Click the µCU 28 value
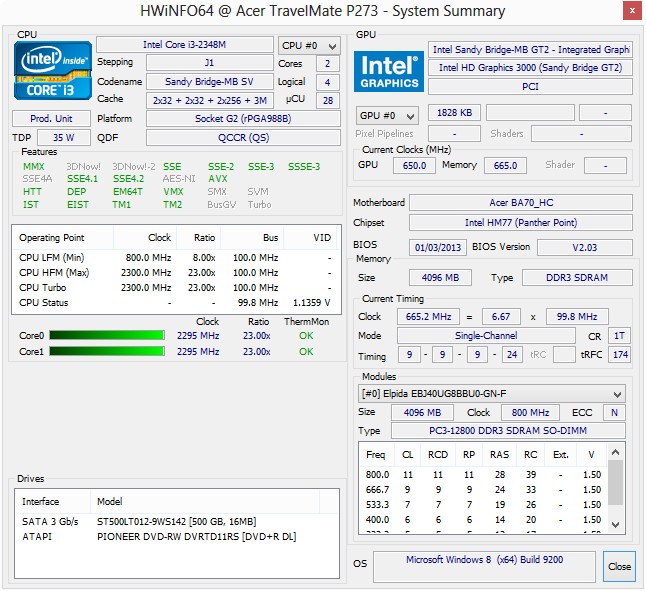Screen dimensions: 646x591 (328, 100)
